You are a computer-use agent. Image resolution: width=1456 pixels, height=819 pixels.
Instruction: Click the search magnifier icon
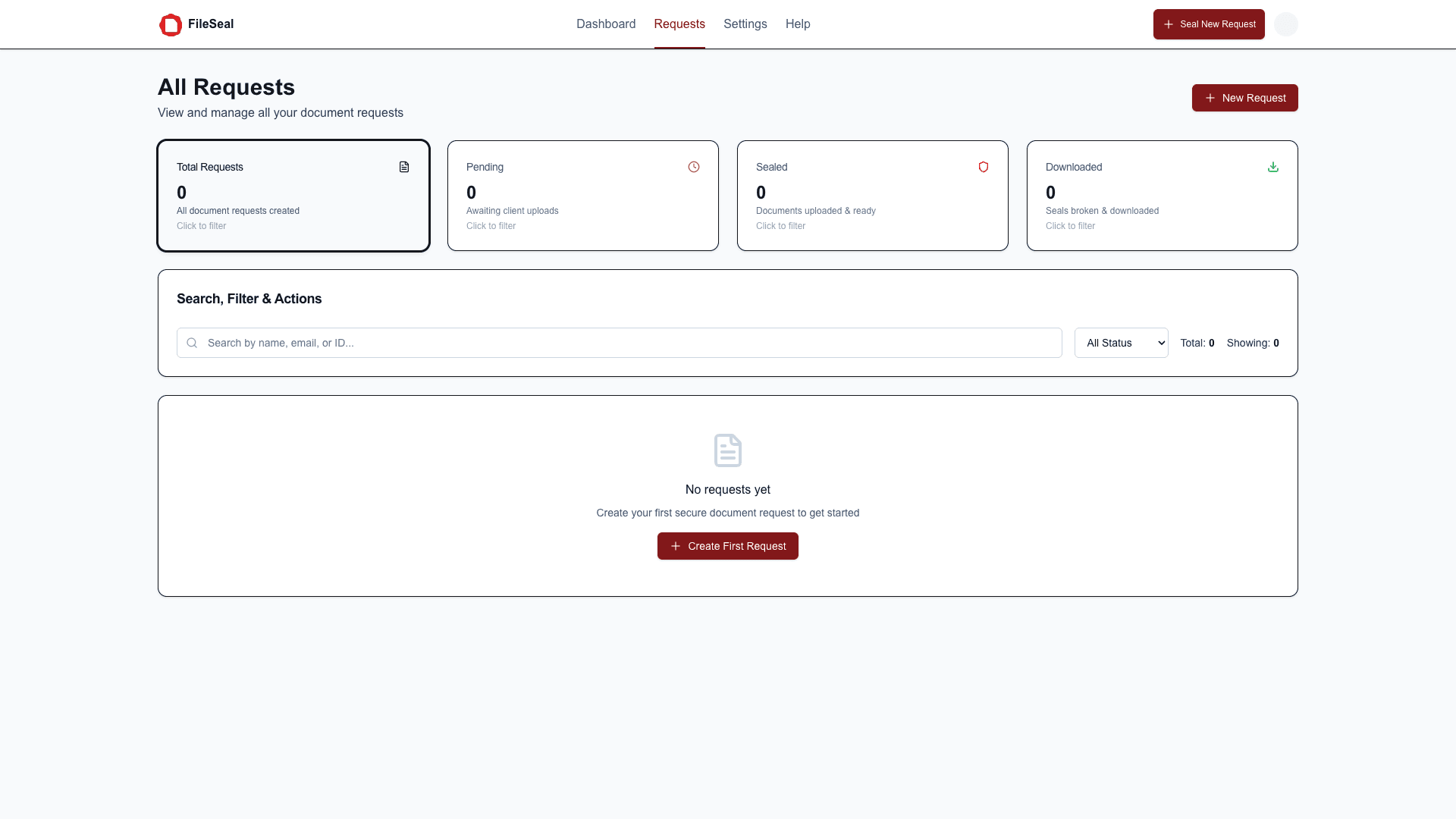click(192, 343)
